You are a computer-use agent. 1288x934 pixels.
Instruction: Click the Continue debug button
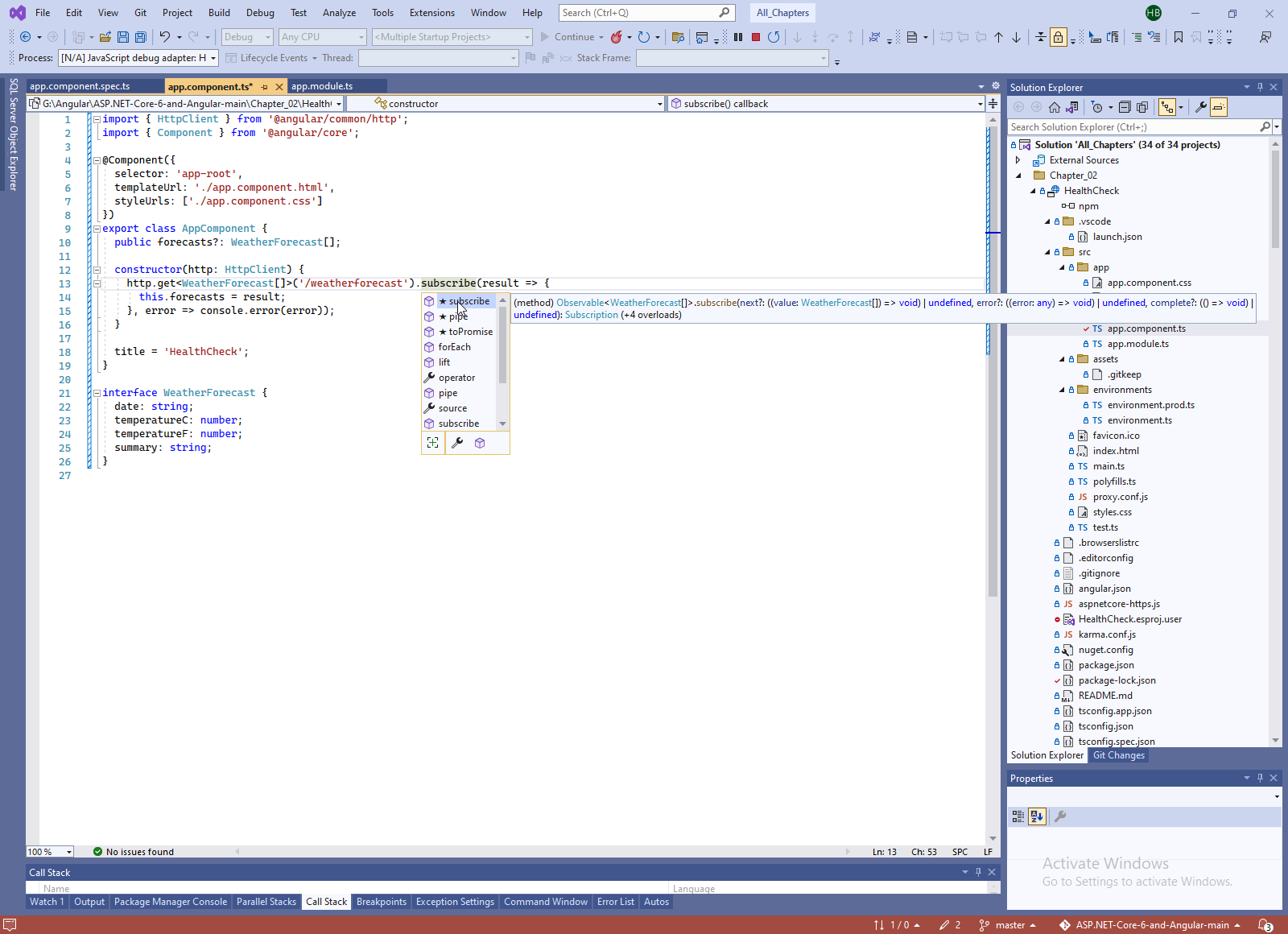point(567,37)
